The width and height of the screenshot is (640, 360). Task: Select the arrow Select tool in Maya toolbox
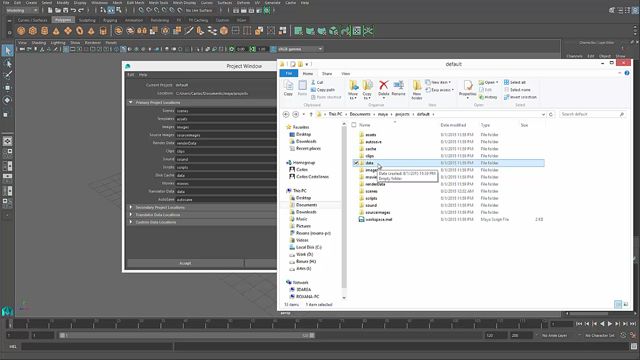(7, 51)
